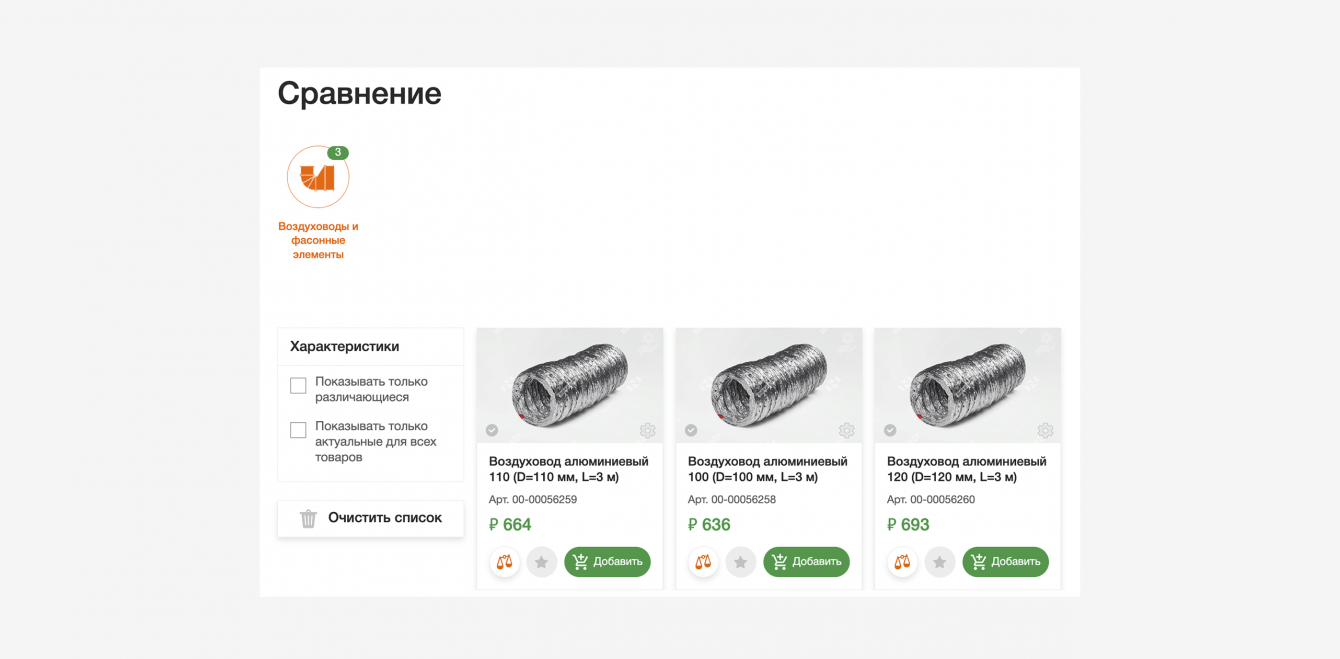Click the trash bin icon

click(x=308, y=518)
